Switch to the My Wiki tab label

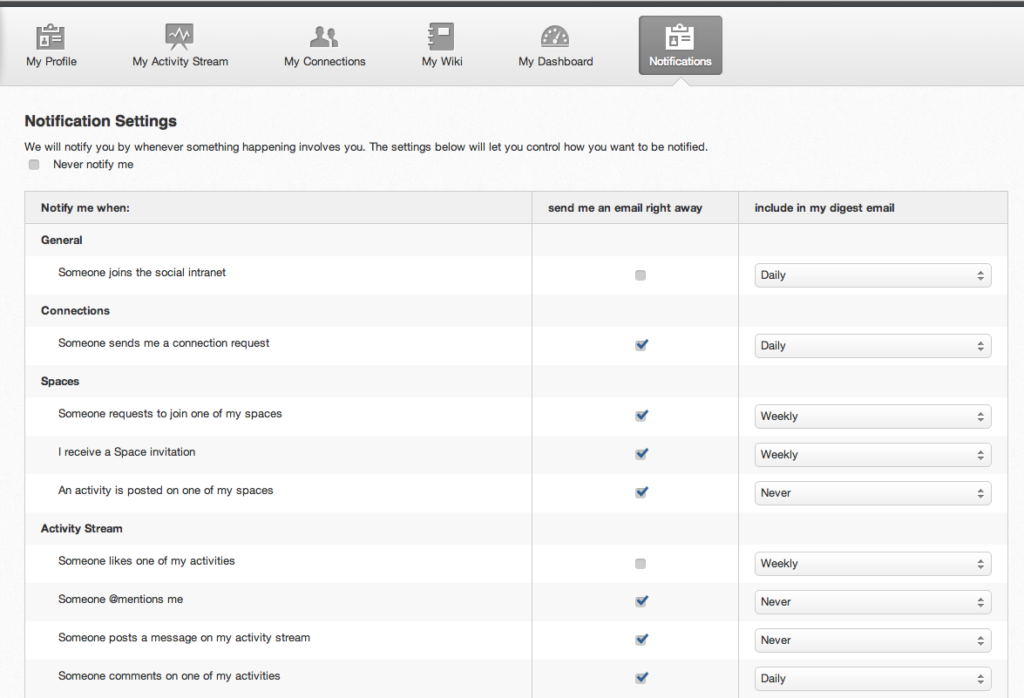(442, 62)
